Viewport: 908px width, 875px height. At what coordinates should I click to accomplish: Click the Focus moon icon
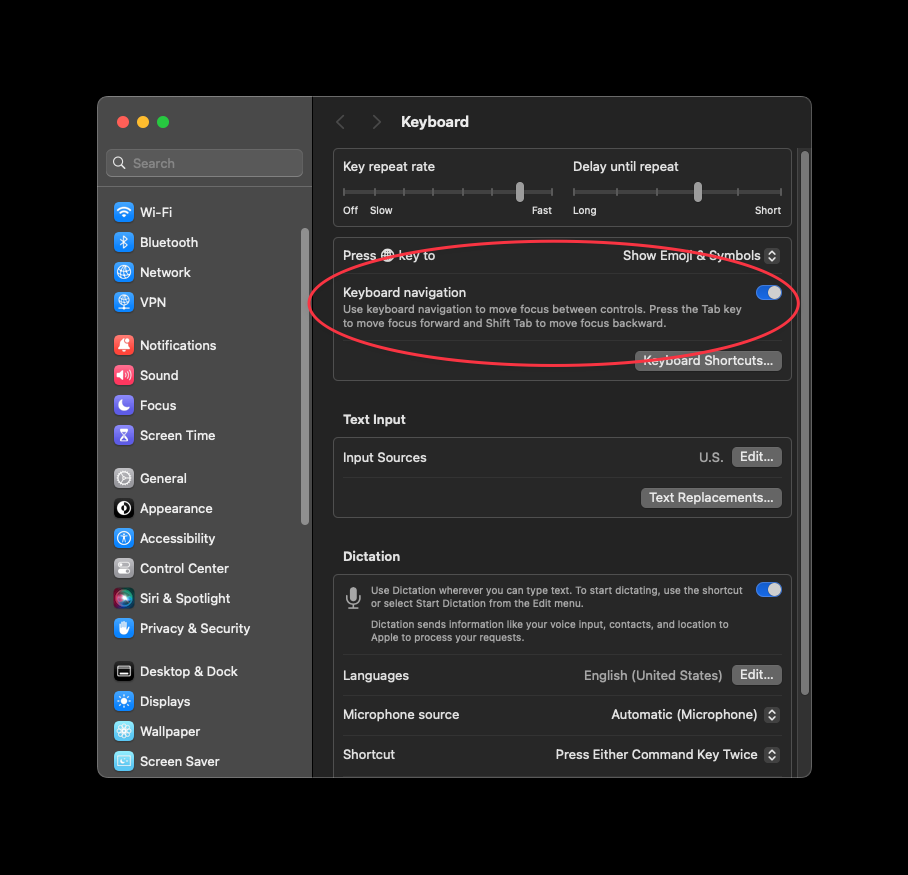click(123, 405)
